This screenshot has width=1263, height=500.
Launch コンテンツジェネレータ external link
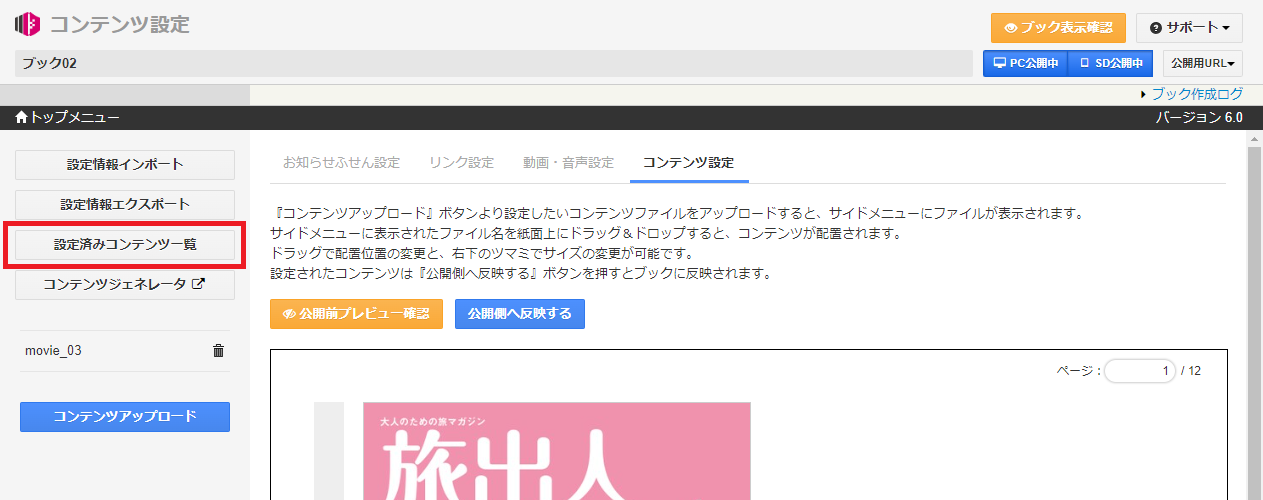[x=125, y=284]
